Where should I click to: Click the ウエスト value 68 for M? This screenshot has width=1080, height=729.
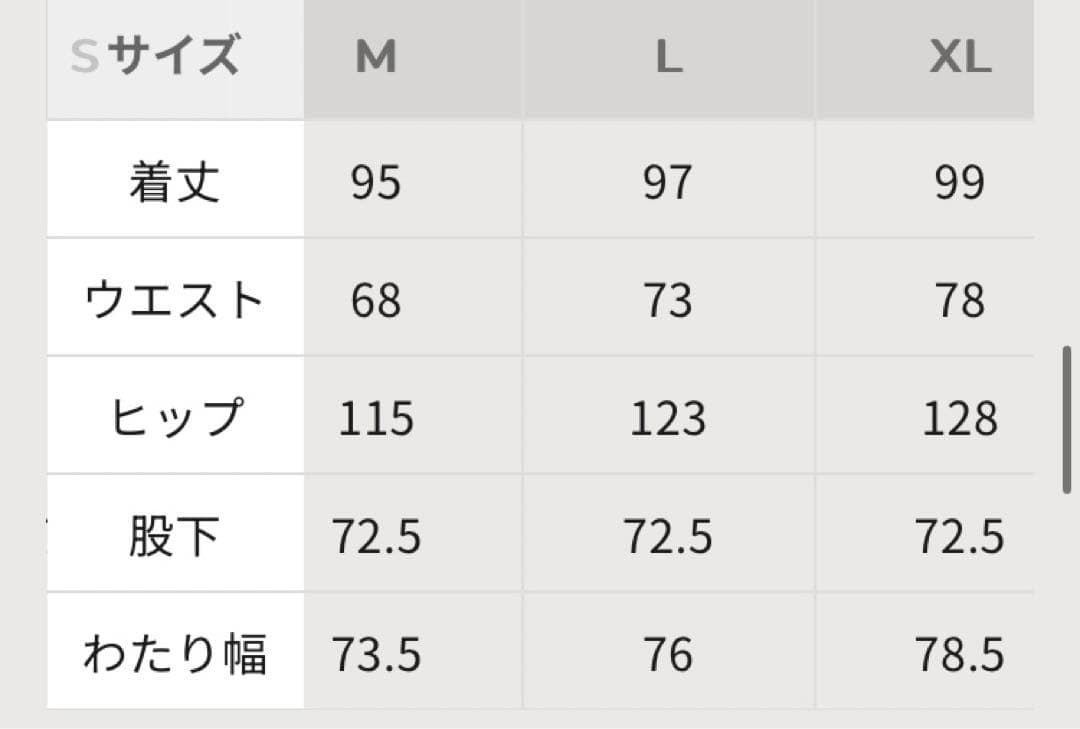click(376, 301)
